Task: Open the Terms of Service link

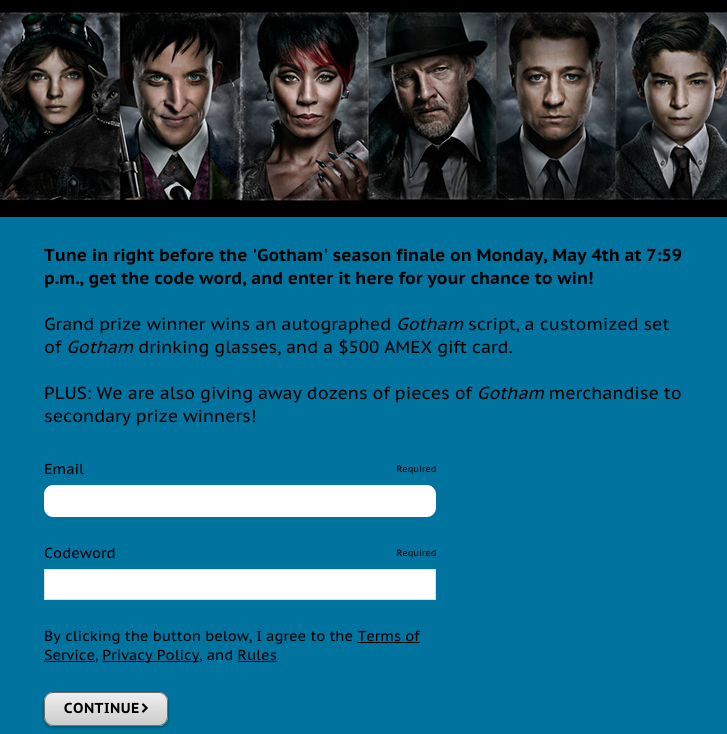Action: point(232,646)
